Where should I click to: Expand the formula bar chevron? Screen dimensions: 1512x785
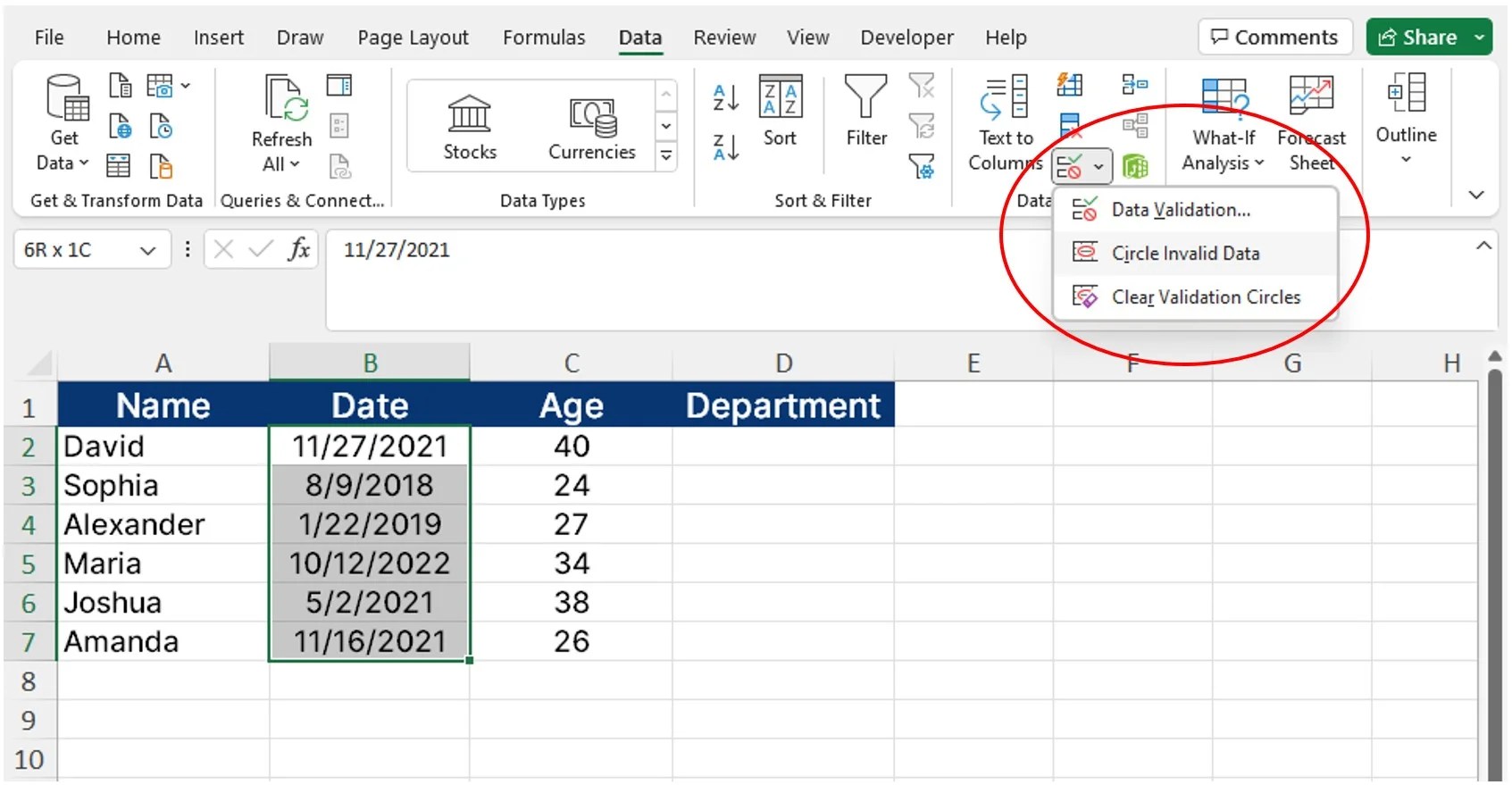pyautogui.click(x=1483, y=246)
